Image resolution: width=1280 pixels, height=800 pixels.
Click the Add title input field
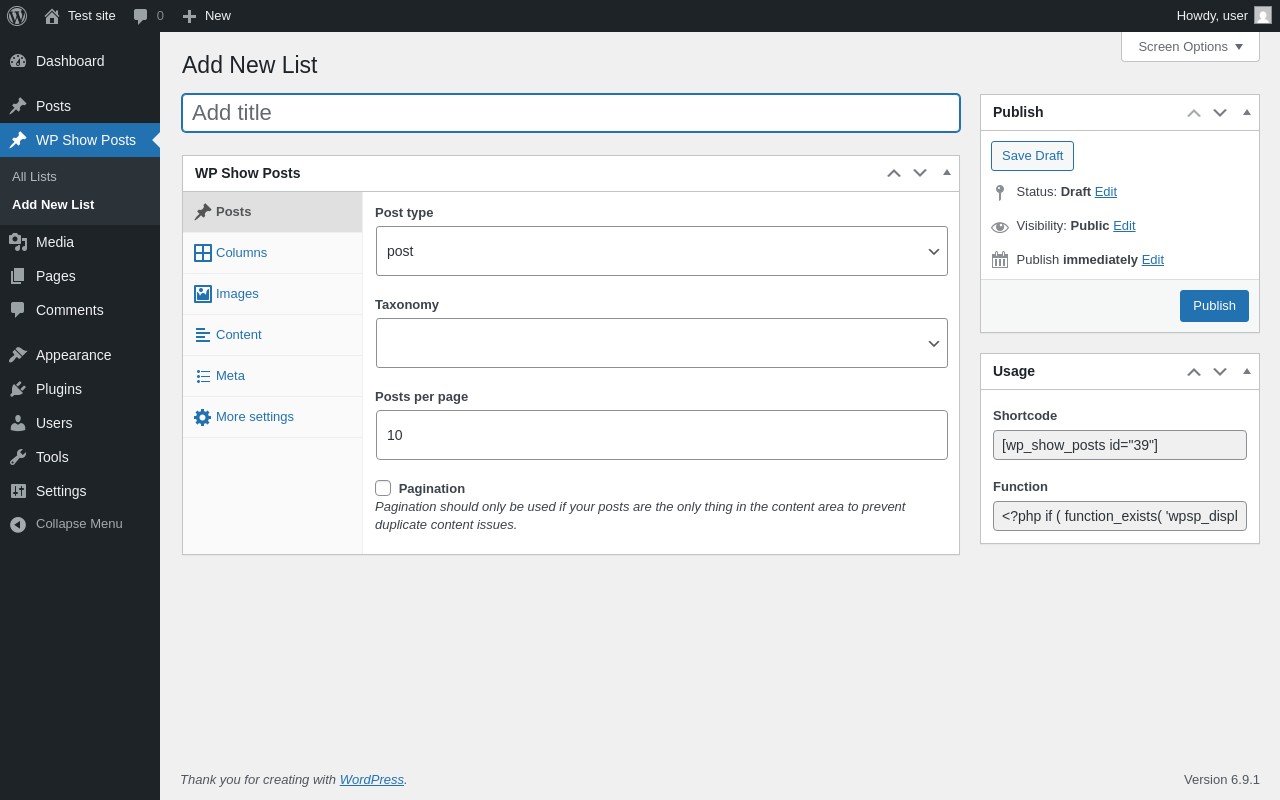[x=570, y=113]
